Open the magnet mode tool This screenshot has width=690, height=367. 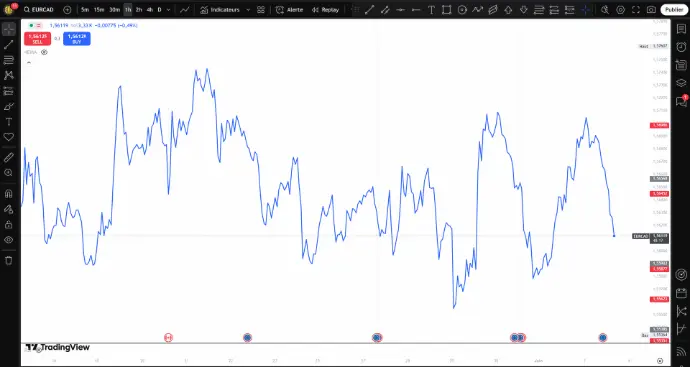(x=8, y=193)
